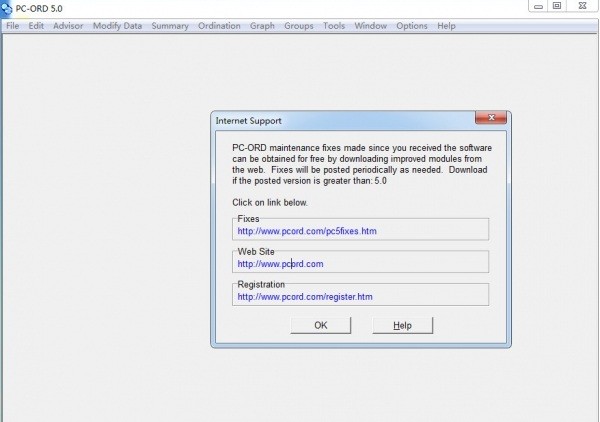
Task: Open the Help menu in menu bar
Action: pyautogui.click(x=446, y=26)
